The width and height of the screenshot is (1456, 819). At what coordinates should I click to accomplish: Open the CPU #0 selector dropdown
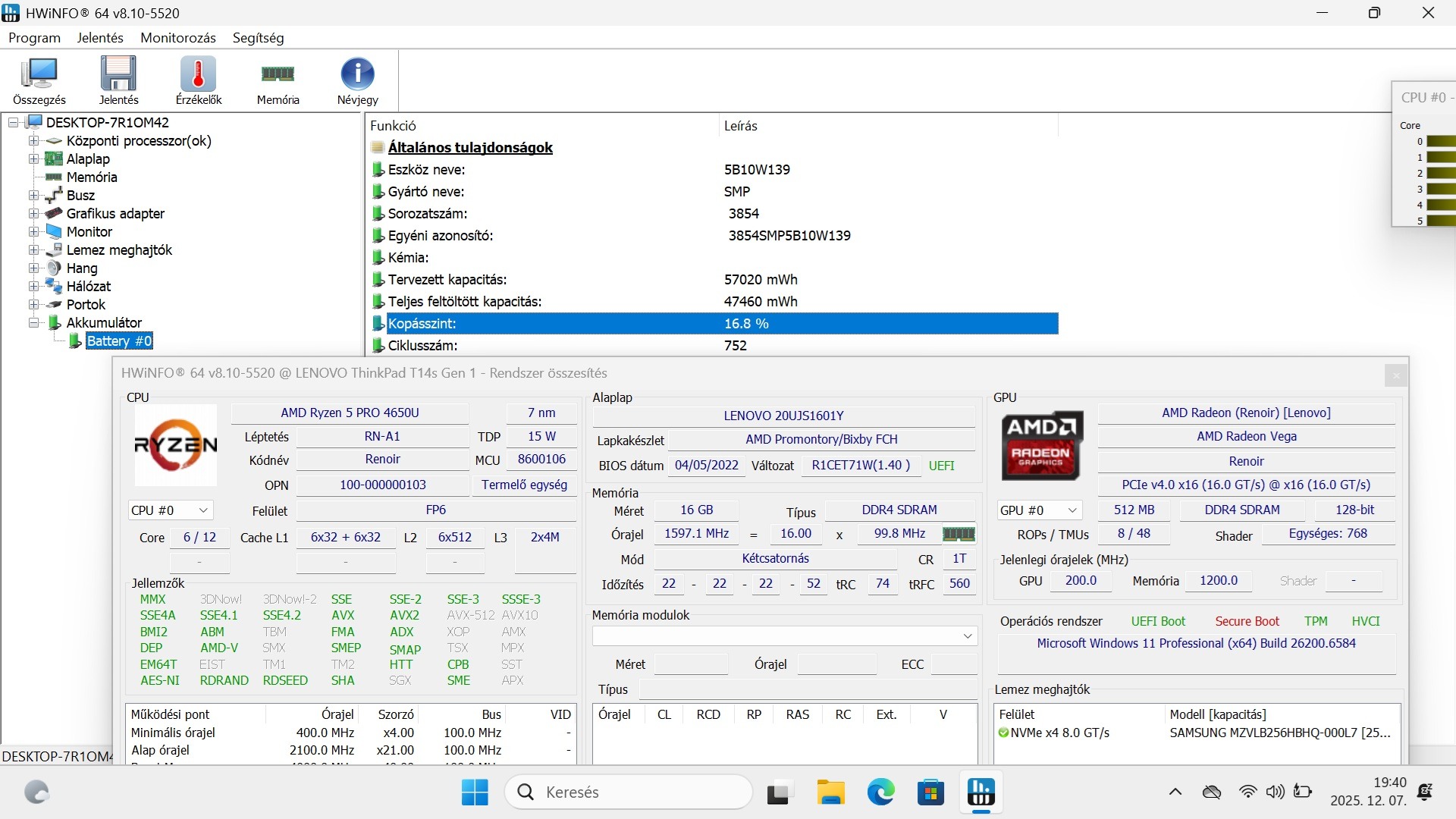(x=170, y=510)
